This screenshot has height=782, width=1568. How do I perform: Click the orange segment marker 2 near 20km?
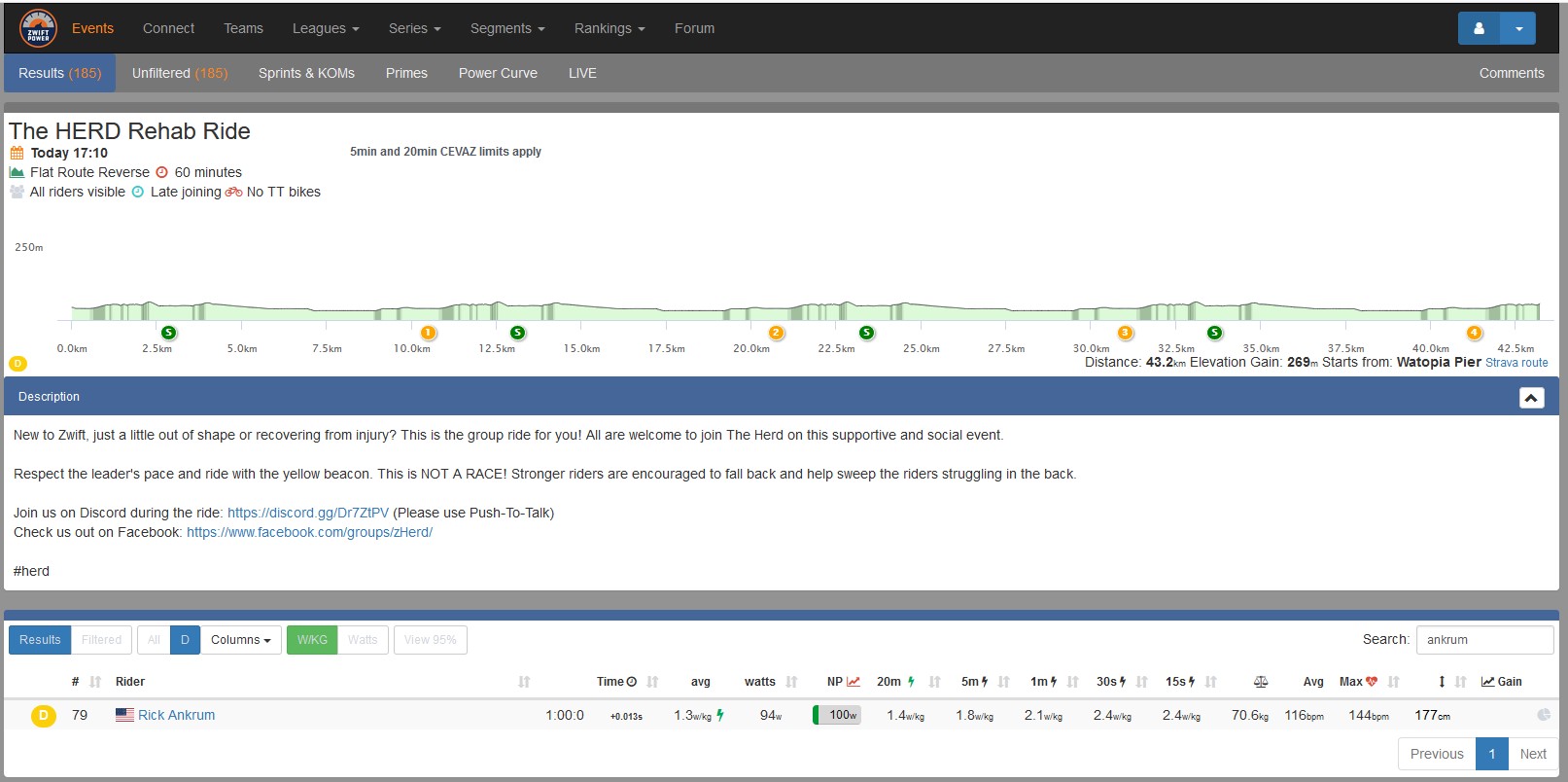point(776,333)
